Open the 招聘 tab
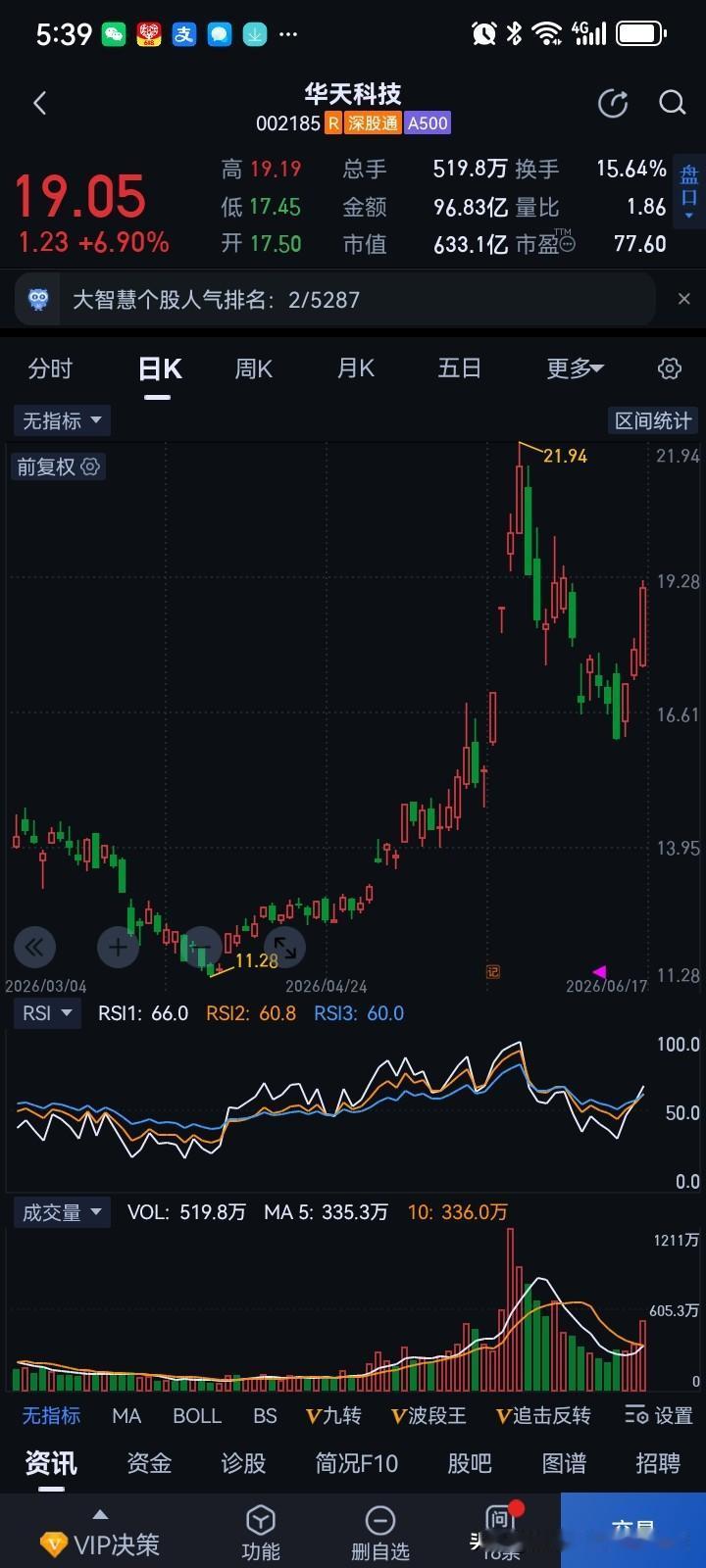 coord(658,1463)
